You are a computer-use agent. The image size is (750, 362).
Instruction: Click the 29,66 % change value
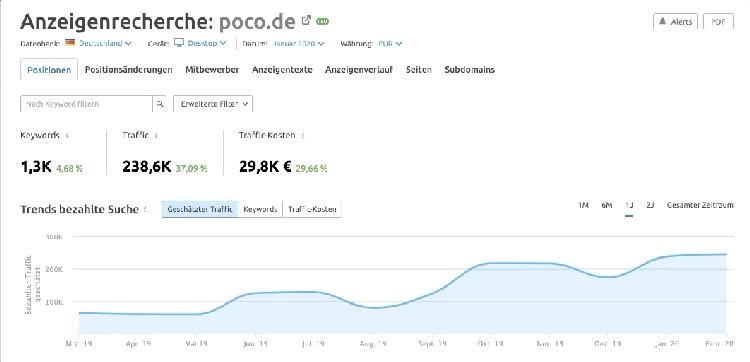click(x=311, y=168)
